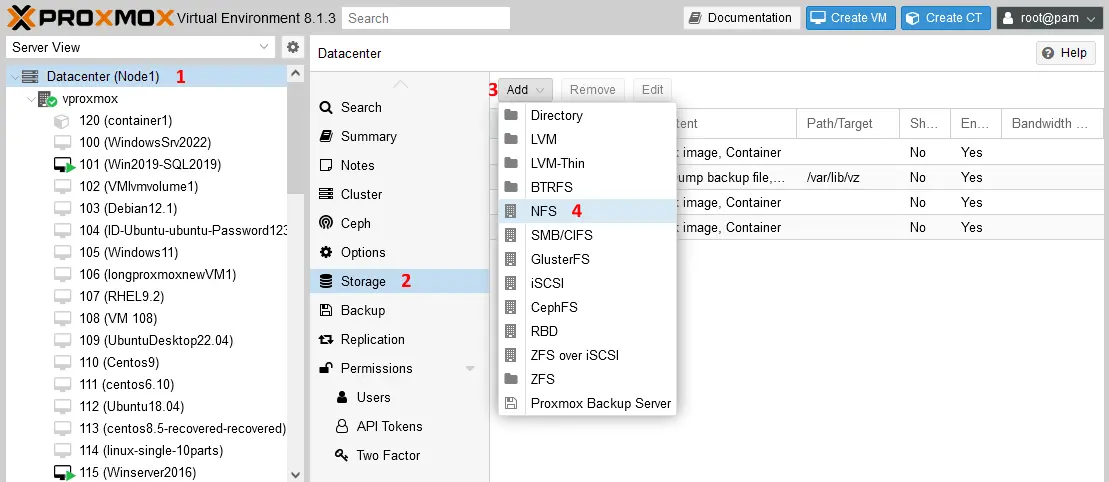1109x482 pixels.
Task: Choose ZFS over iSCSI entry
Action: tap(587, 355)
